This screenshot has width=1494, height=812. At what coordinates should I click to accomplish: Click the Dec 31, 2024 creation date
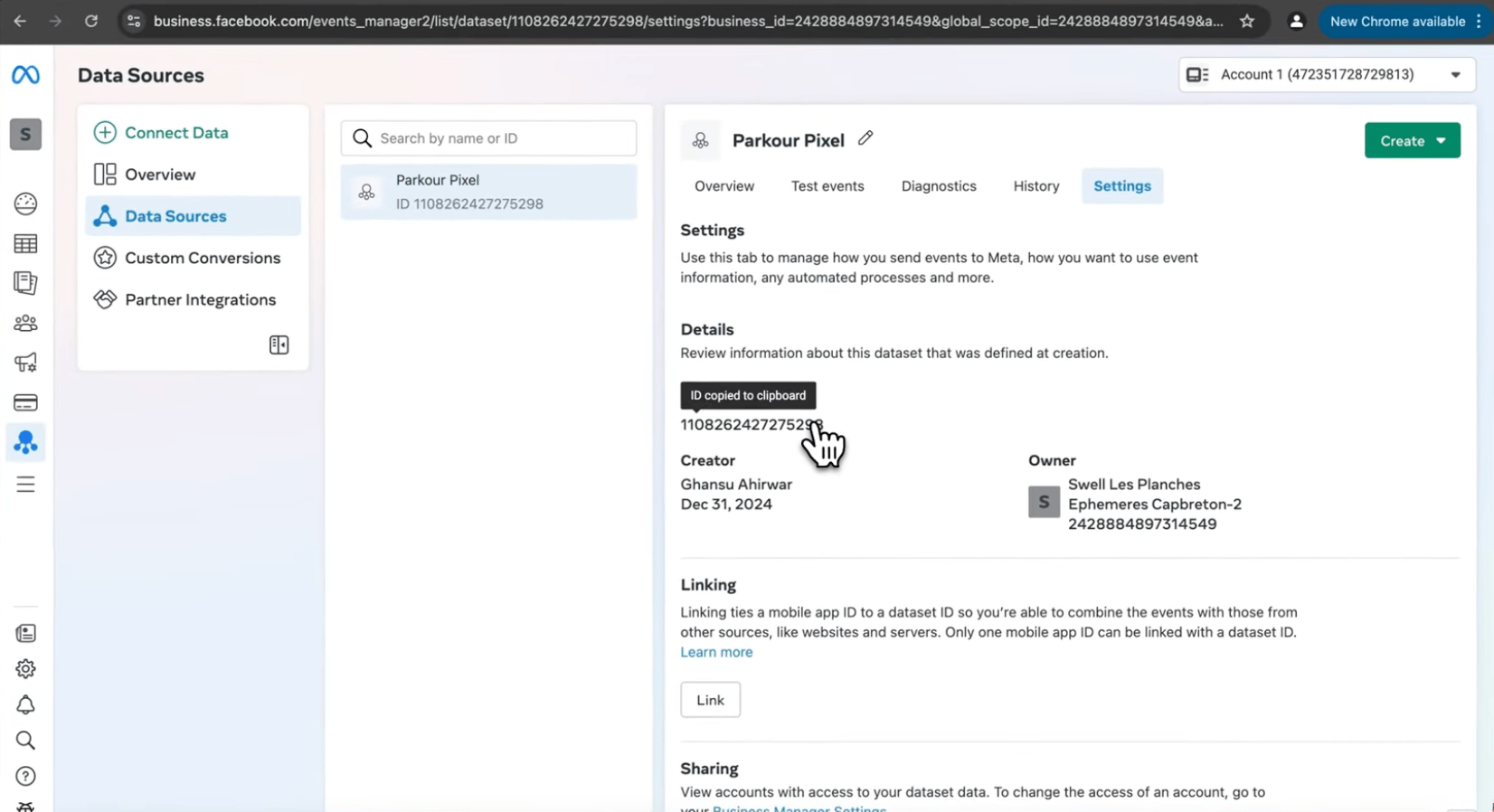(x=726, y=505)
